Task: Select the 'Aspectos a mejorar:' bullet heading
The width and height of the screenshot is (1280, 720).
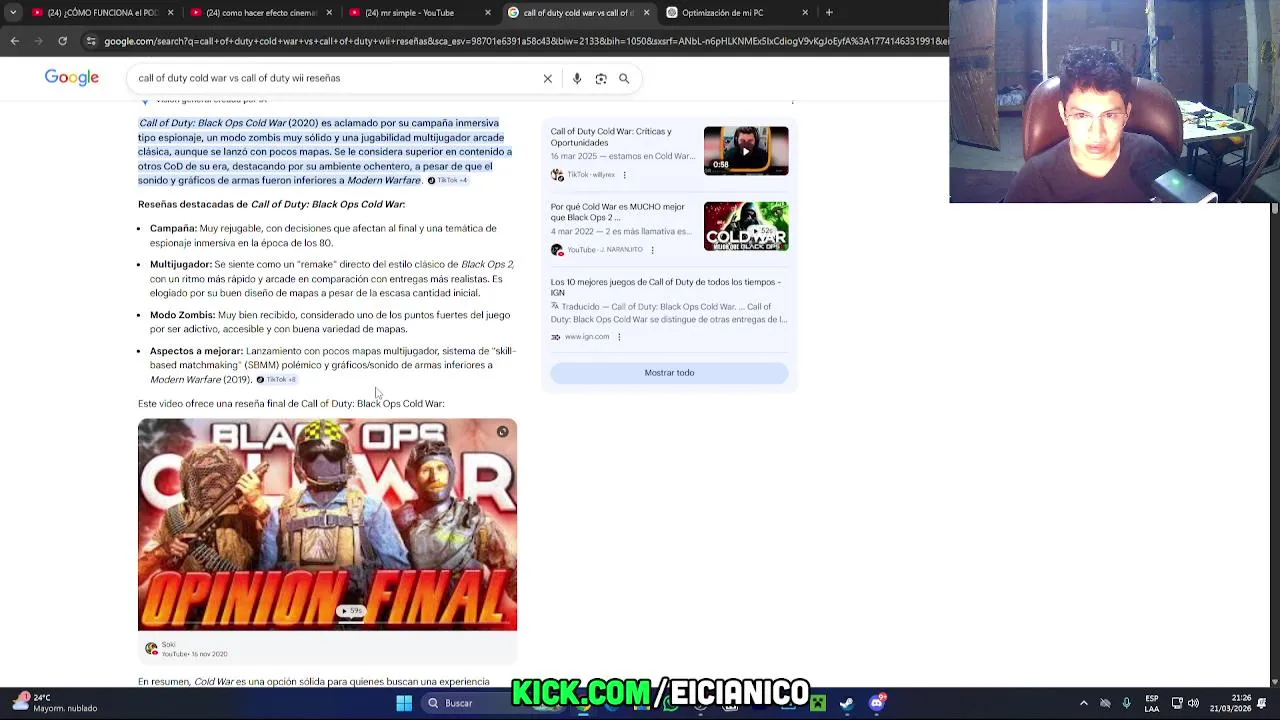Action: 196,351
